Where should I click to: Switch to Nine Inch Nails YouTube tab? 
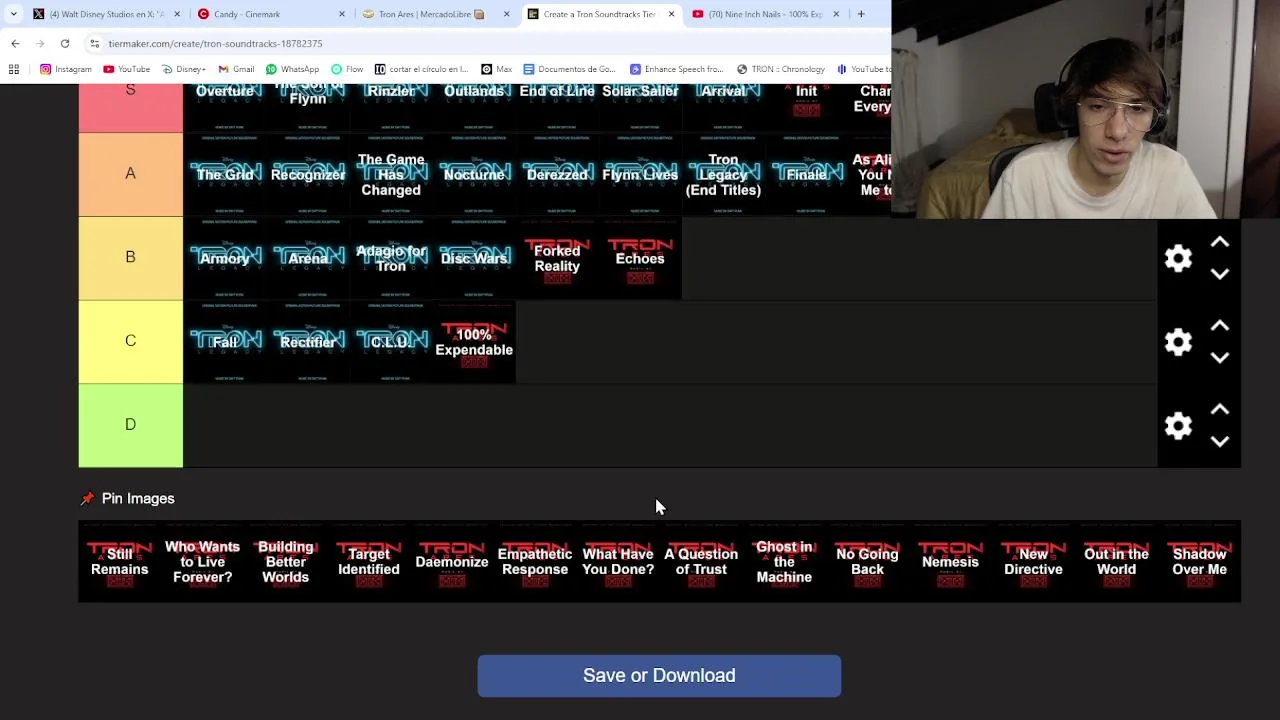(x=766, y=14)
